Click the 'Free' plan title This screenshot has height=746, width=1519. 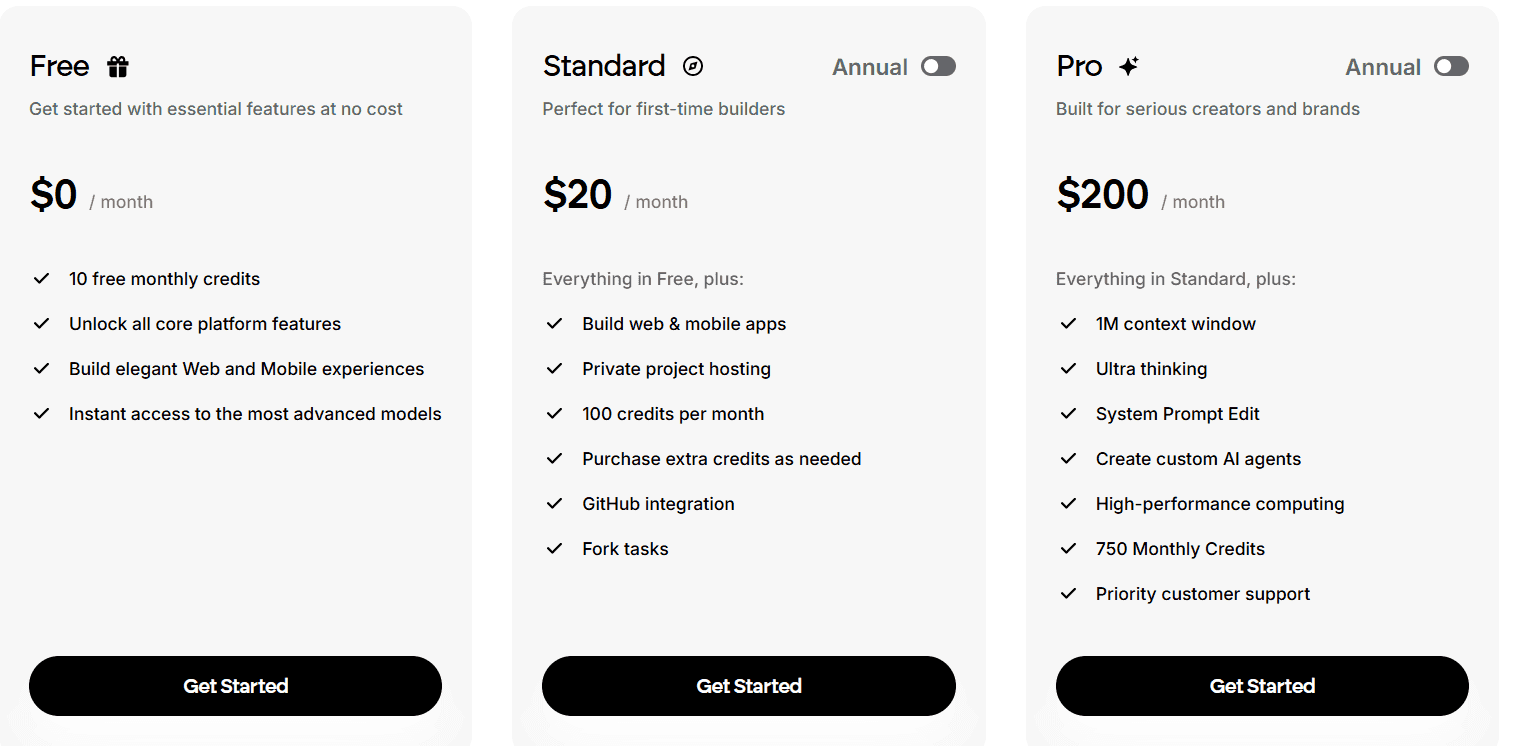pos(59,66)
